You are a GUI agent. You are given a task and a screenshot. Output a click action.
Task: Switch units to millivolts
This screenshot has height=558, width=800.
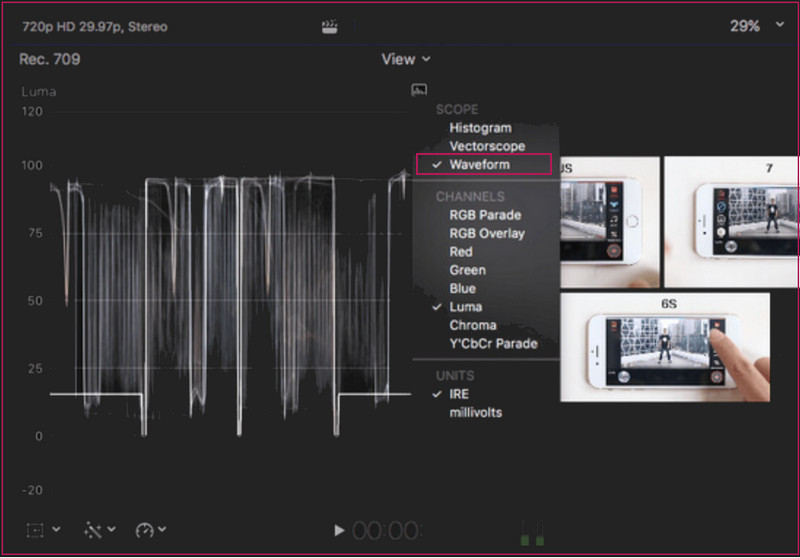[476, 413]
